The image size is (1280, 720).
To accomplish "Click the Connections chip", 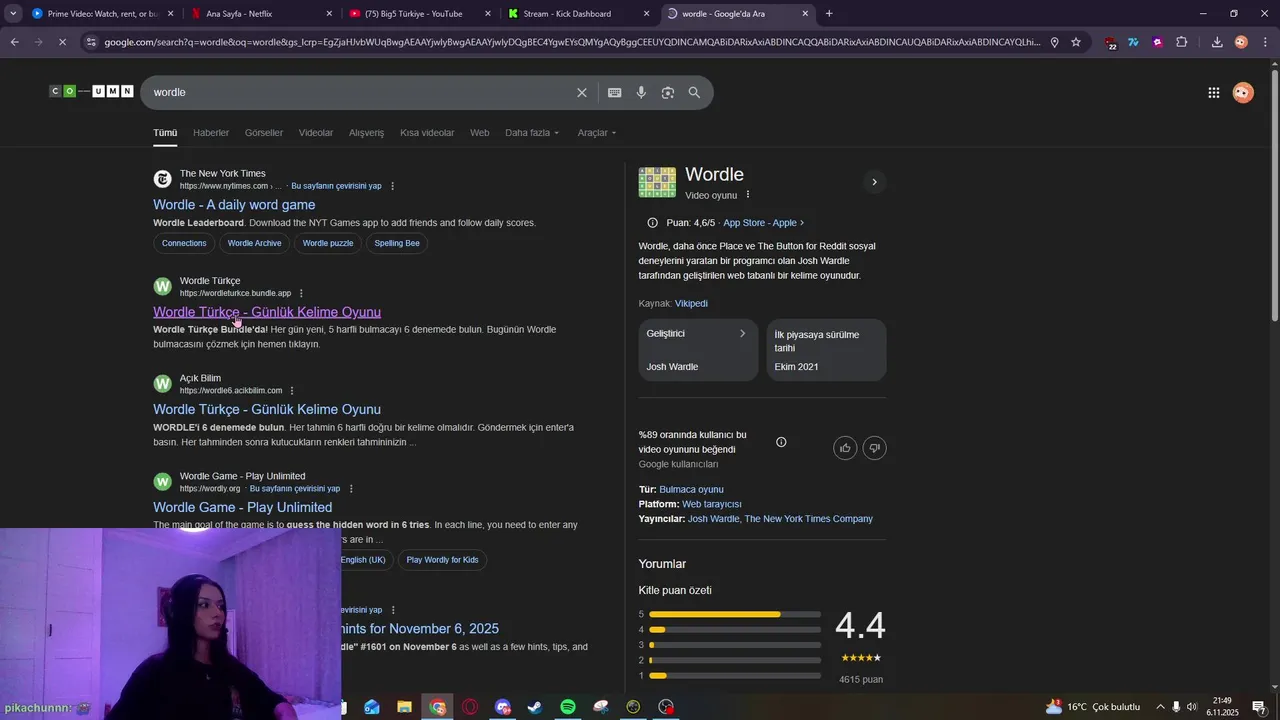I will pos(184,243).
